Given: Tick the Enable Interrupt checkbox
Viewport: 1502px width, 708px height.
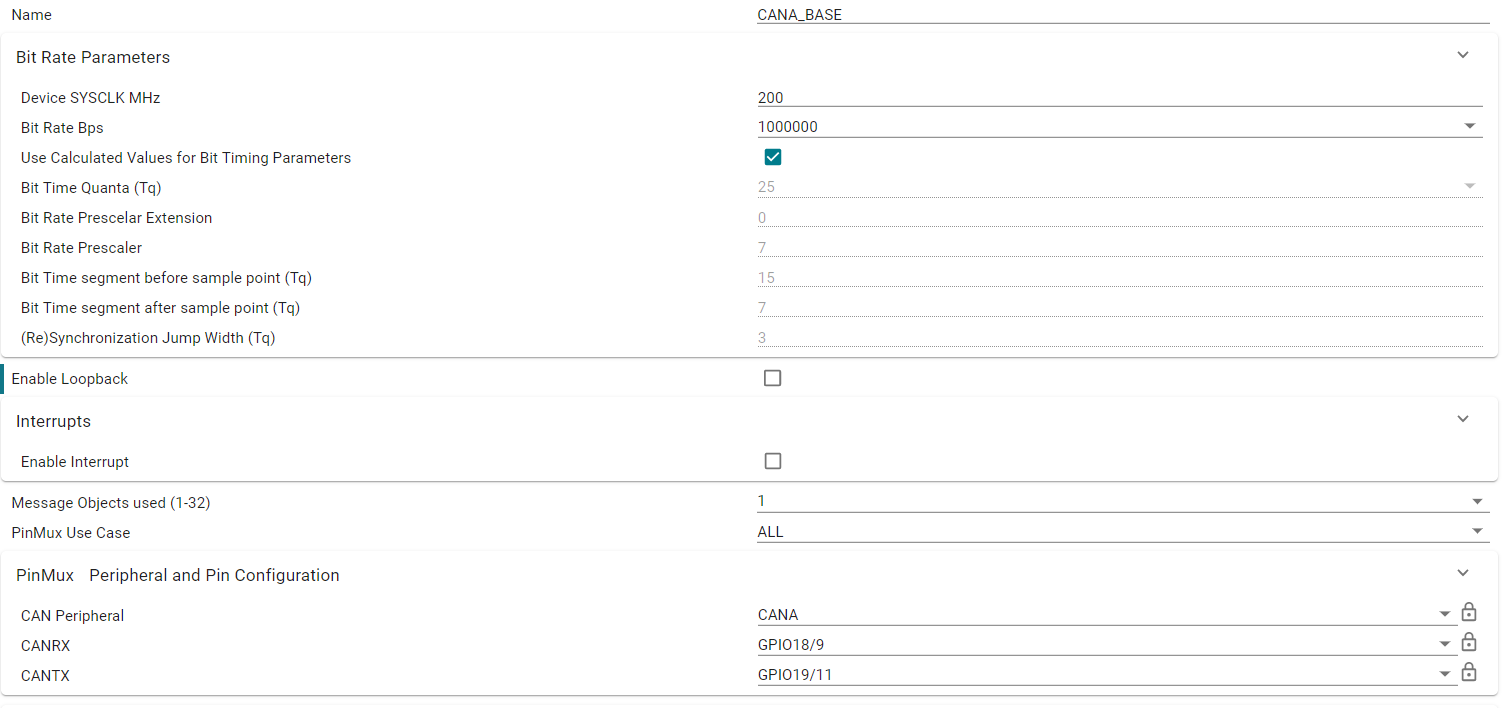Looking at the screenshot, I should point(772,461).
